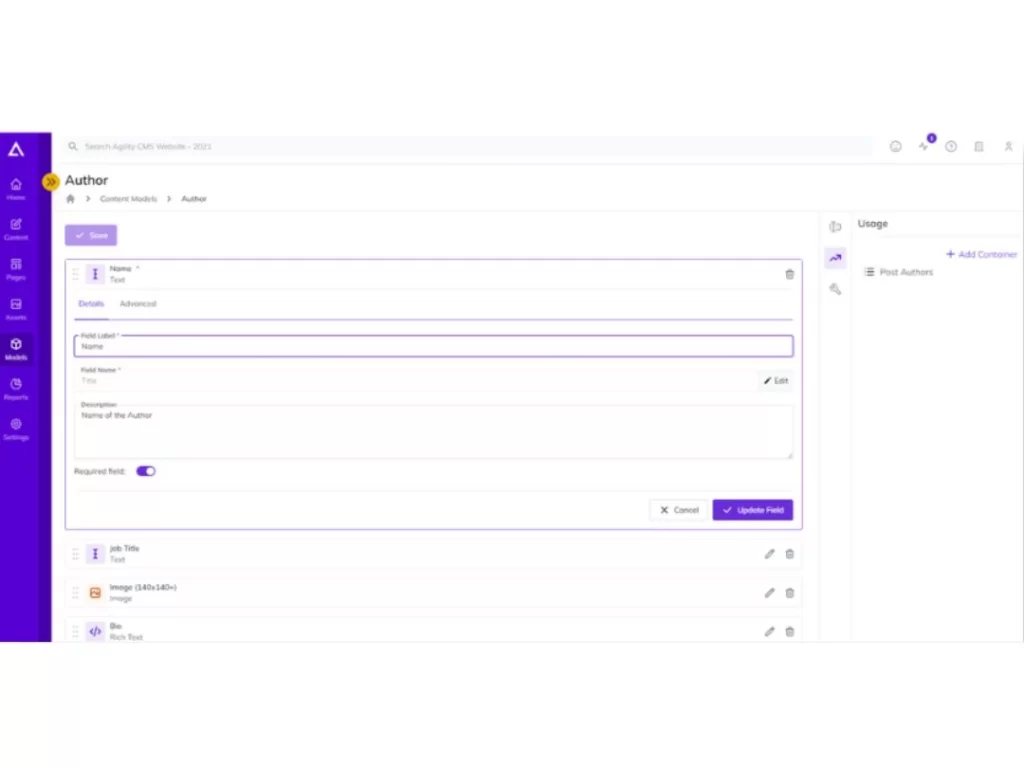Screen dimensions: 1024x768
Task: Click Add Container link
Action: coord(982,254)
